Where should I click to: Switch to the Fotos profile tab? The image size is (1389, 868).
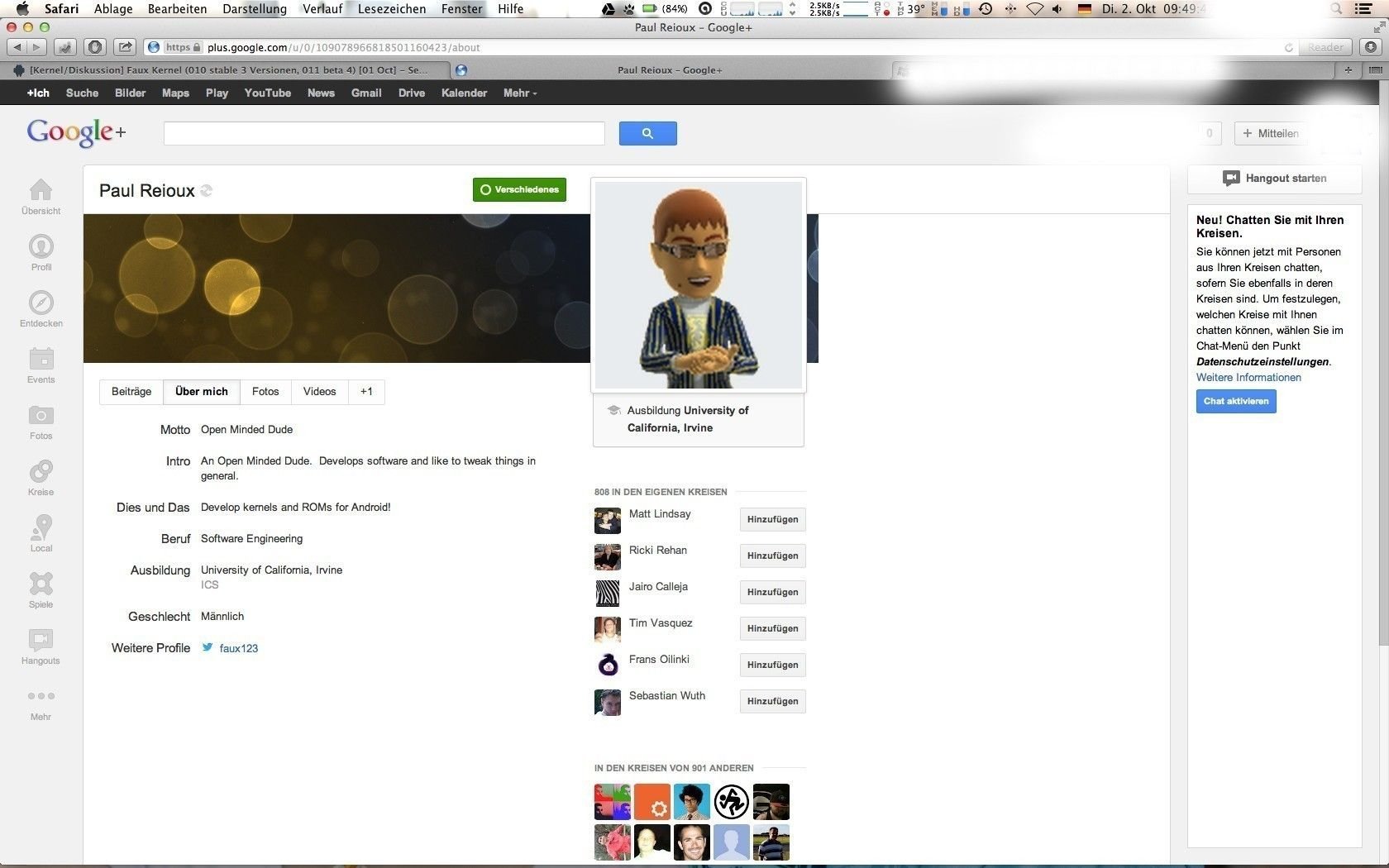[x=265, y=391]
